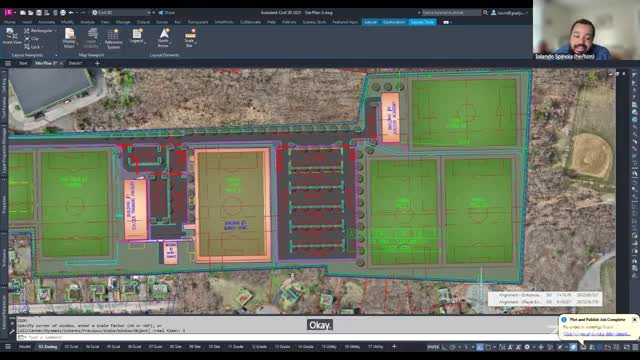Switch to the Layout Tools ribbon tab
This screenshot has height=360, width=640.
pos(422,22)
